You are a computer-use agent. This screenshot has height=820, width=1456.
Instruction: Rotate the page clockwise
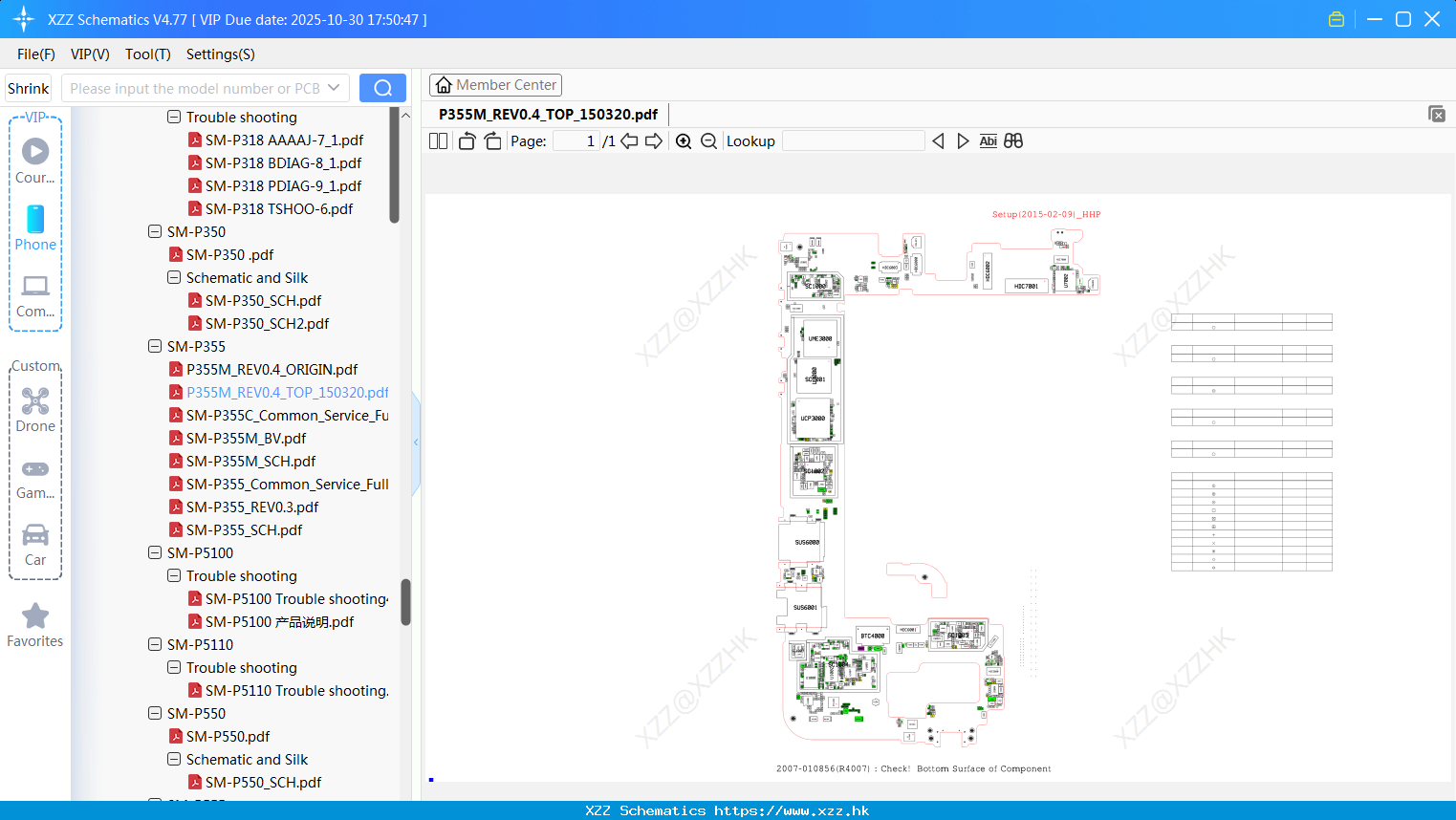[492, 140]
